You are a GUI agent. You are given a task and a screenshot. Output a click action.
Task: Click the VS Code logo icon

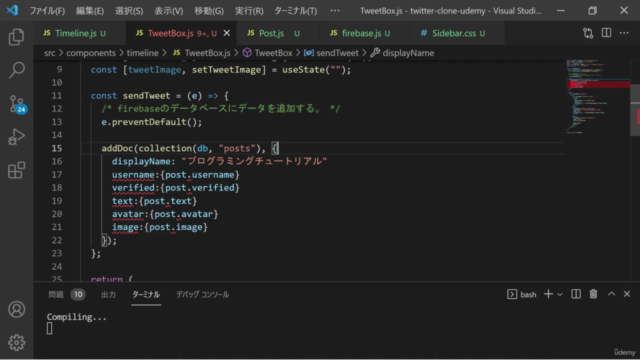click(12, 10)
